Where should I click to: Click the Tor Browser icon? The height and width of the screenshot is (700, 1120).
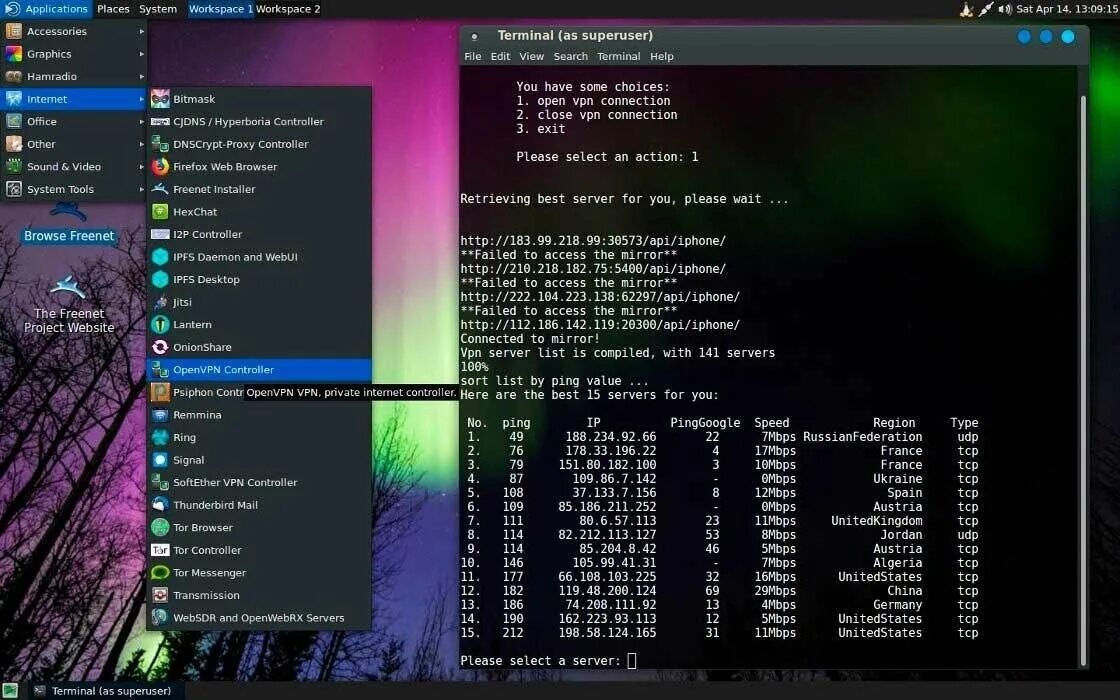coord(160,527)
